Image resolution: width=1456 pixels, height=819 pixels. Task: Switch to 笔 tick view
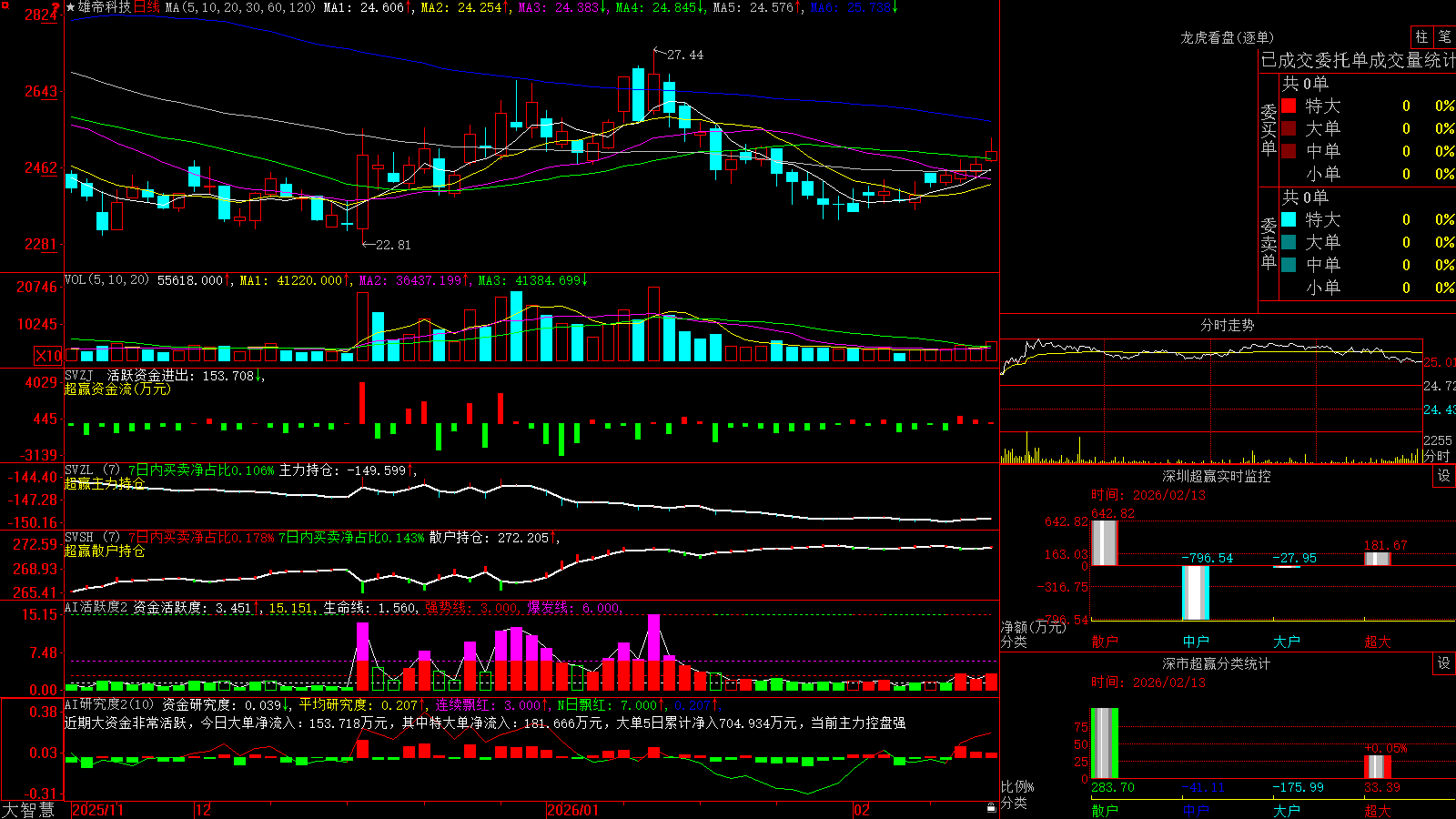click(1445, 37)
